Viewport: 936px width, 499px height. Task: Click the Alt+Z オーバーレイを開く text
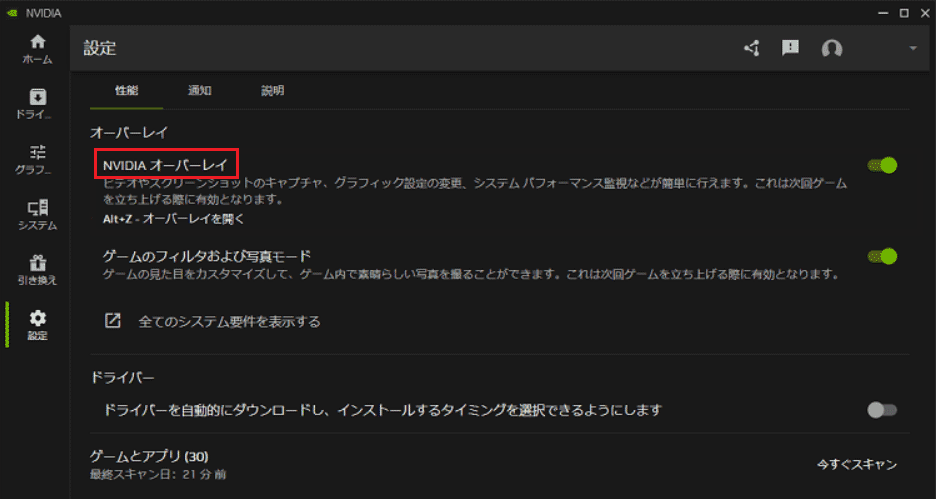174,219
